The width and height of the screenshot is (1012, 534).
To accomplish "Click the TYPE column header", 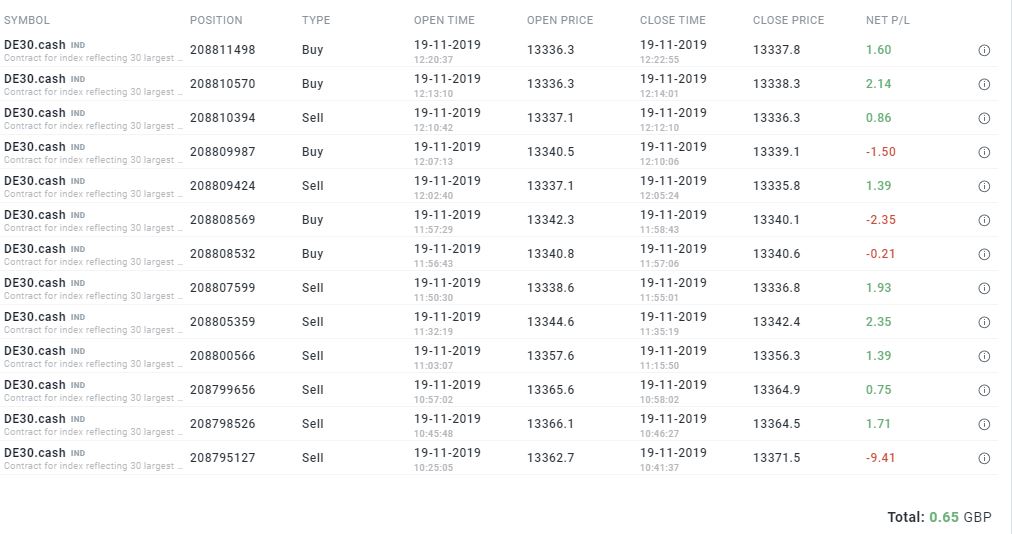I will (316, 21).
